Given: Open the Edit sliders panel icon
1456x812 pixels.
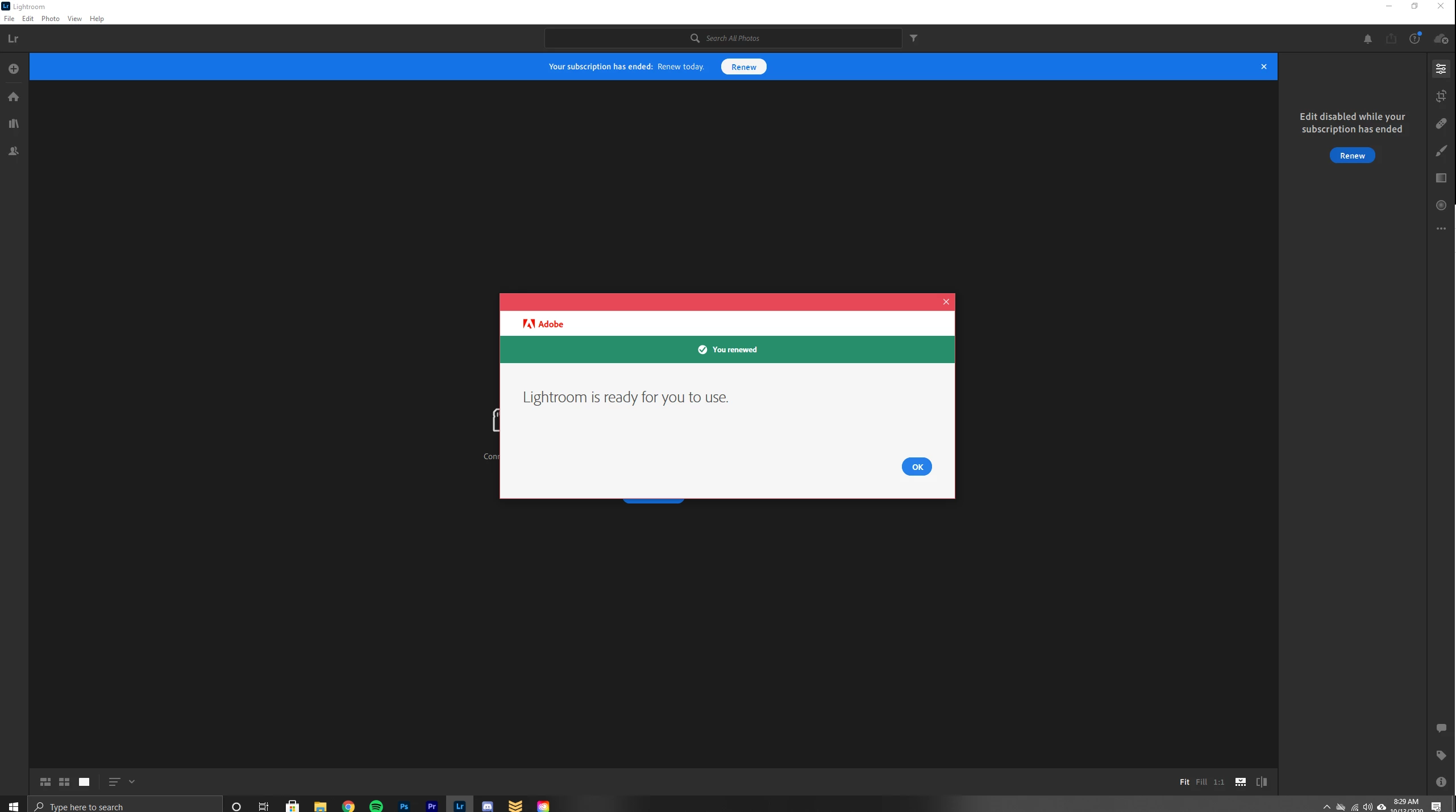Looking at the screenshot, I should [x=1441, y=69].
